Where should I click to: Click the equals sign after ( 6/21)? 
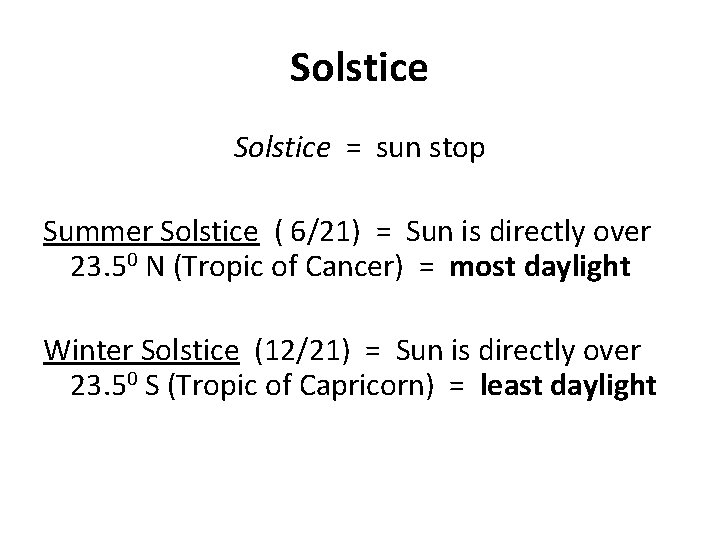383,233
